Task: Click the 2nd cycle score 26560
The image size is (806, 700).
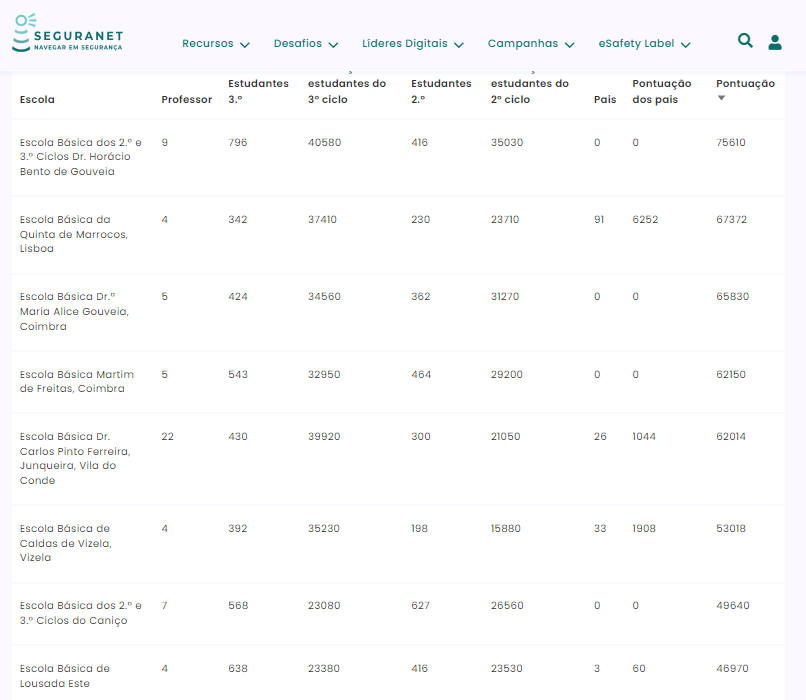Action: pyautogui.click(x=507, y=605)
